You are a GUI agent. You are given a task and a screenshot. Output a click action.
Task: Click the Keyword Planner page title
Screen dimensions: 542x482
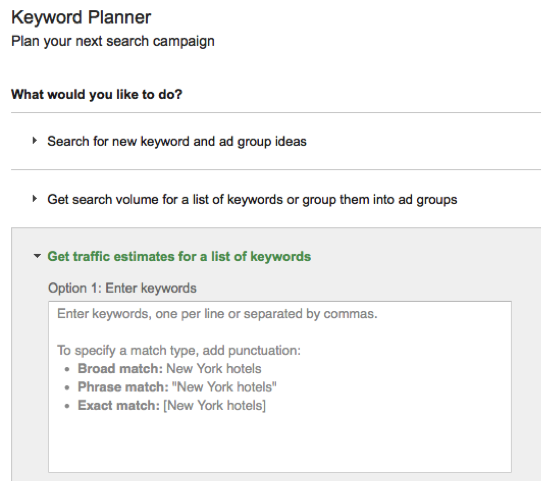(x=81, y=17)
